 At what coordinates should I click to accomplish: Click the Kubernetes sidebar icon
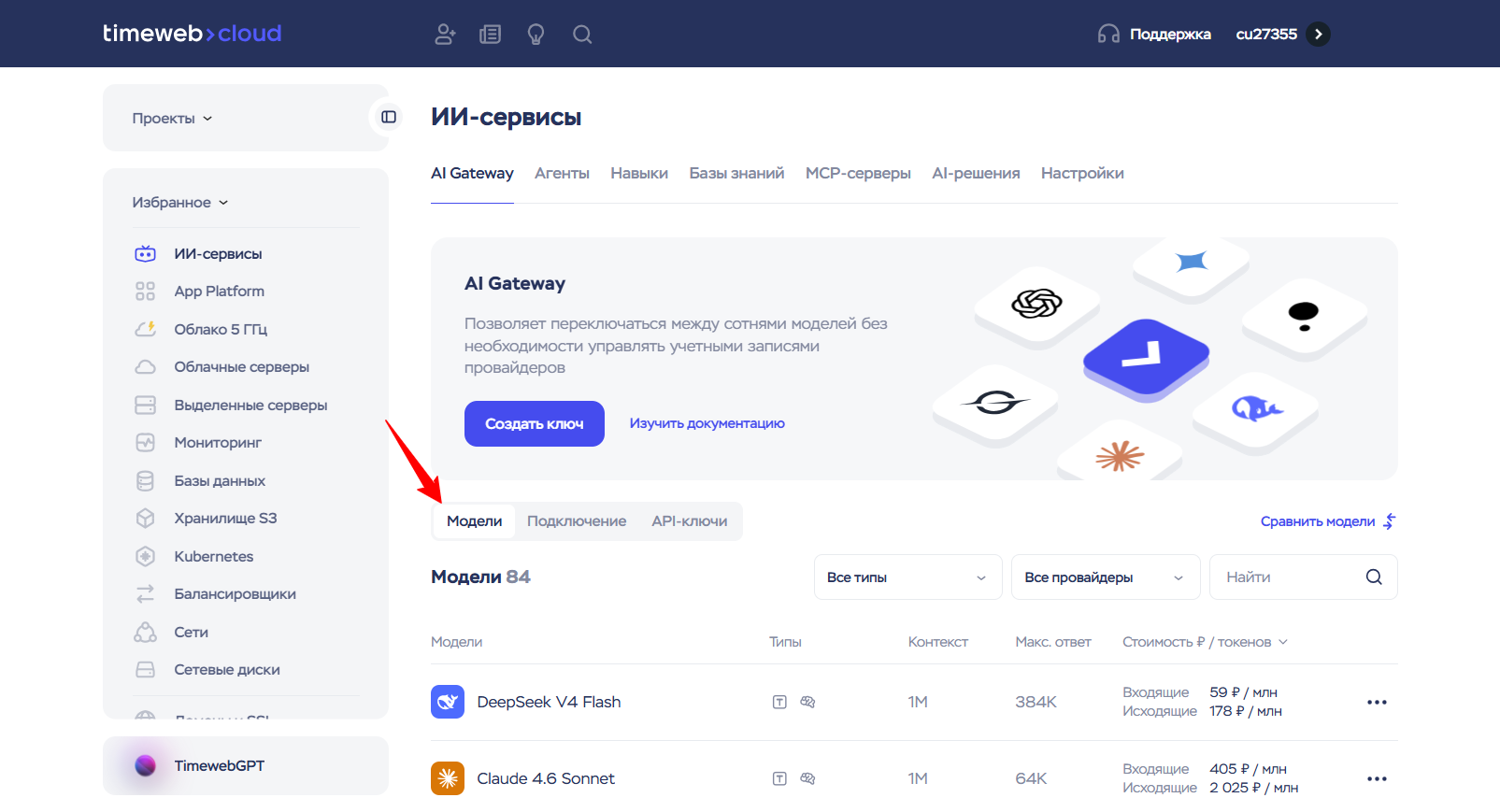pos(145,556)
